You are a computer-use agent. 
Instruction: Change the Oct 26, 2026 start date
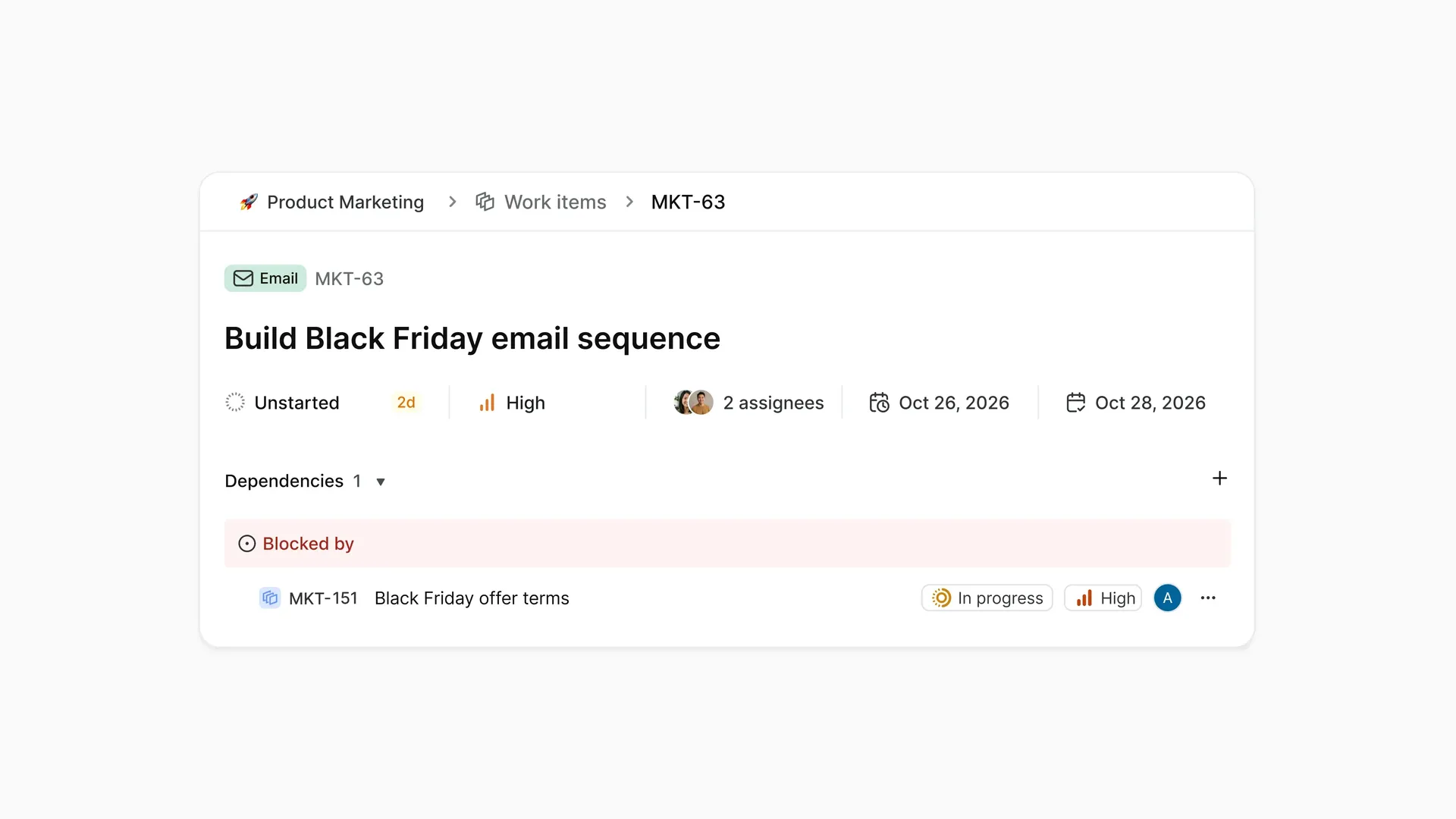[x=953, y=403]
